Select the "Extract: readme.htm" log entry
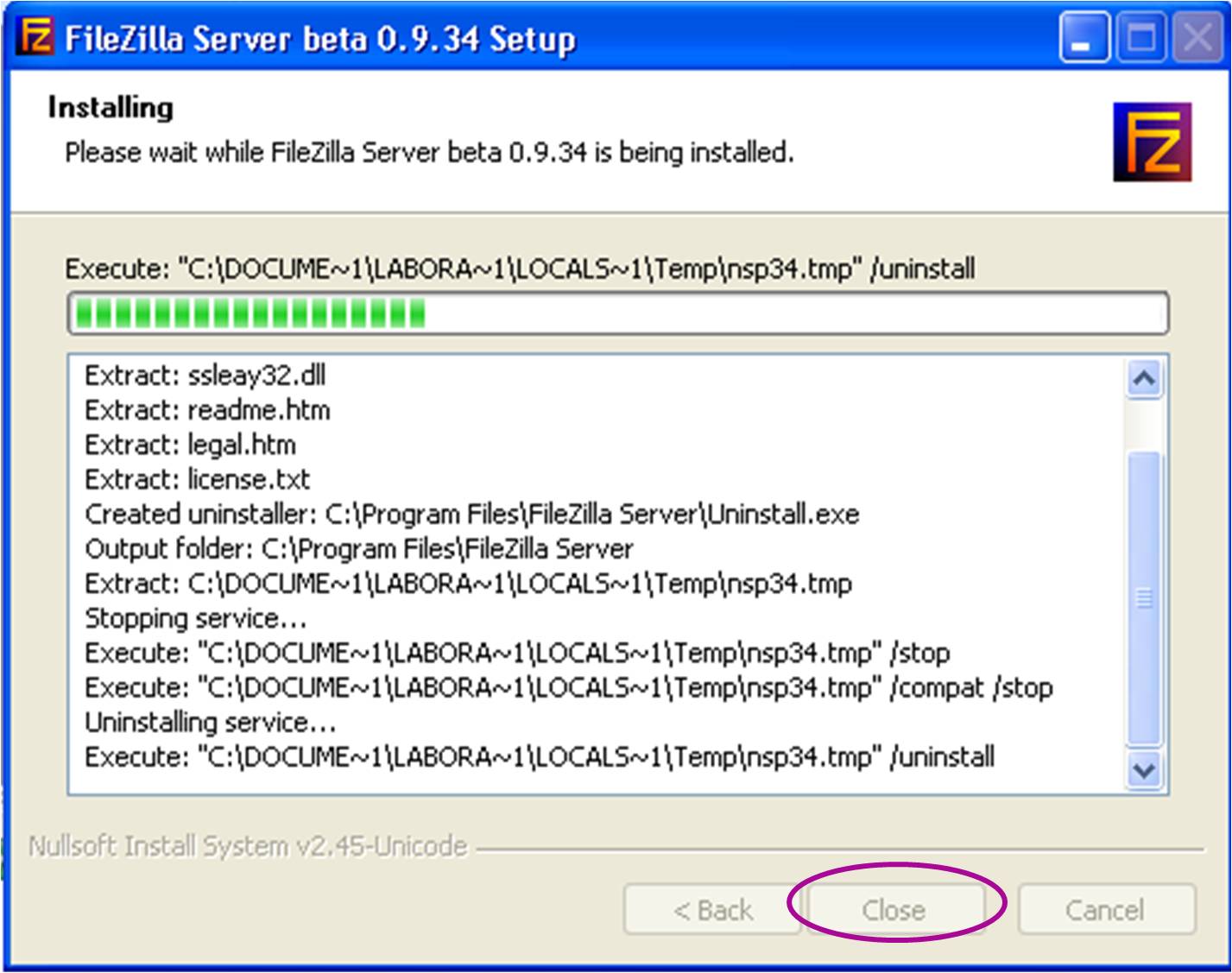This screenshot has width=1232, height=973. point(207,410)
